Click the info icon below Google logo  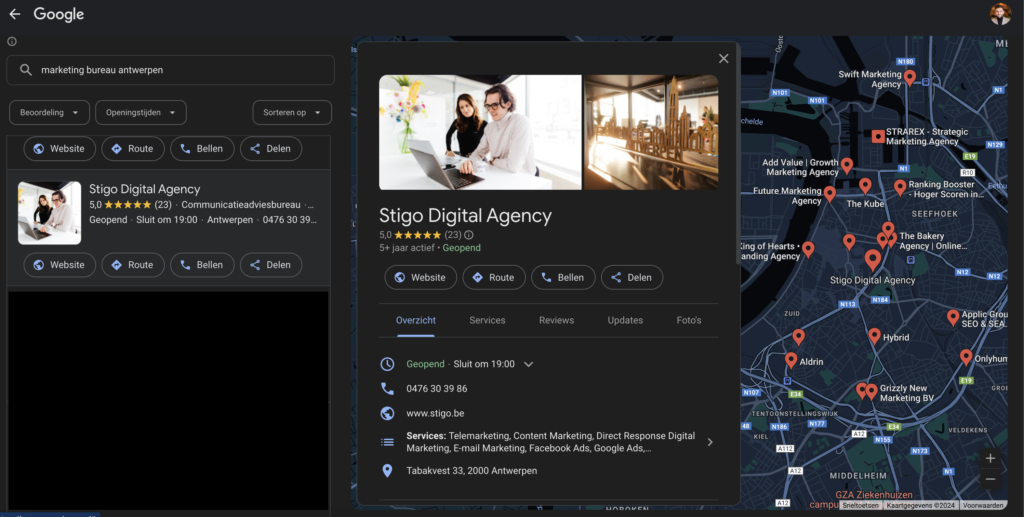click(12, 41)
